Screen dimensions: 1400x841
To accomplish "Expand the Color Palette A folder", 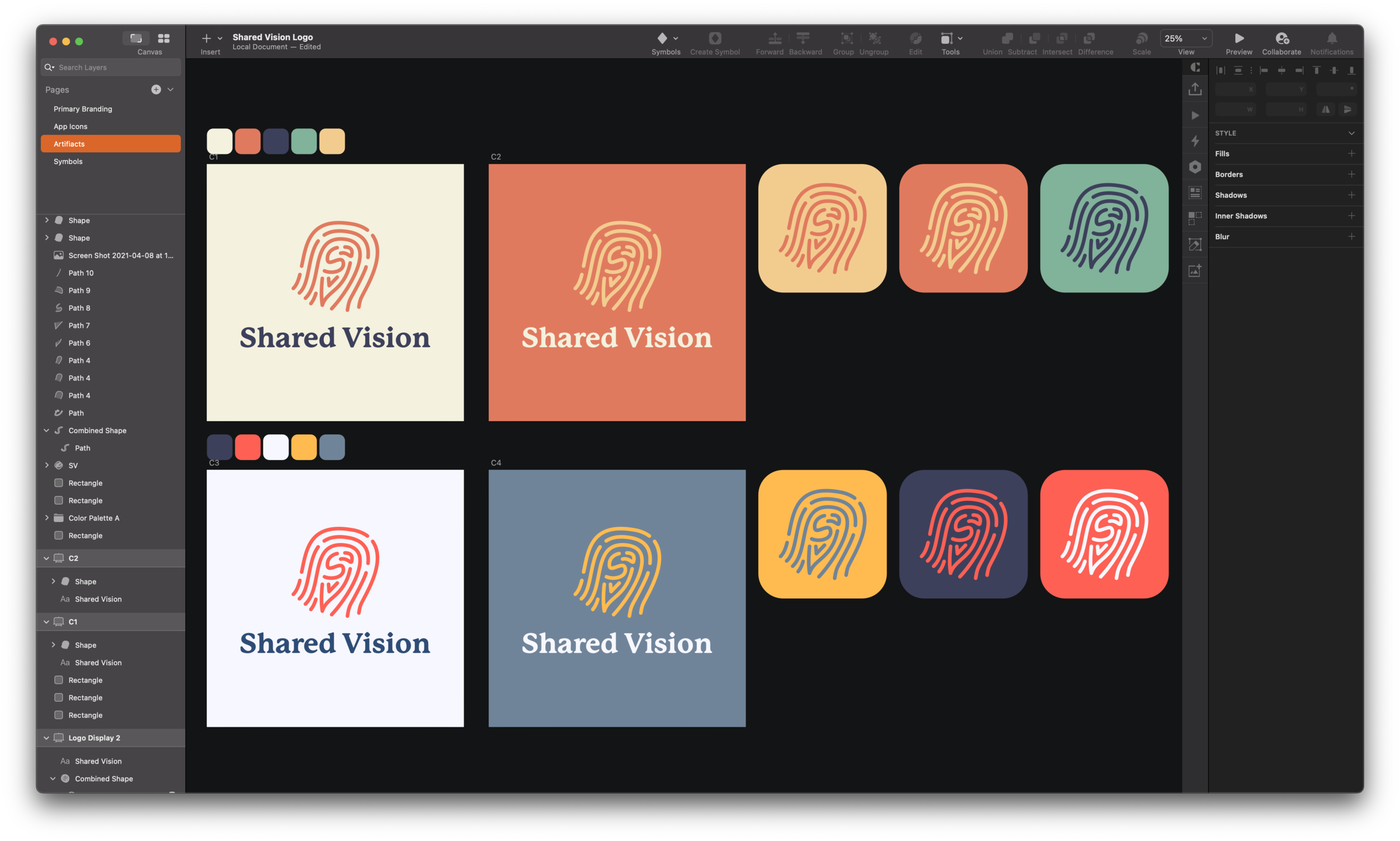I will 46,518.
